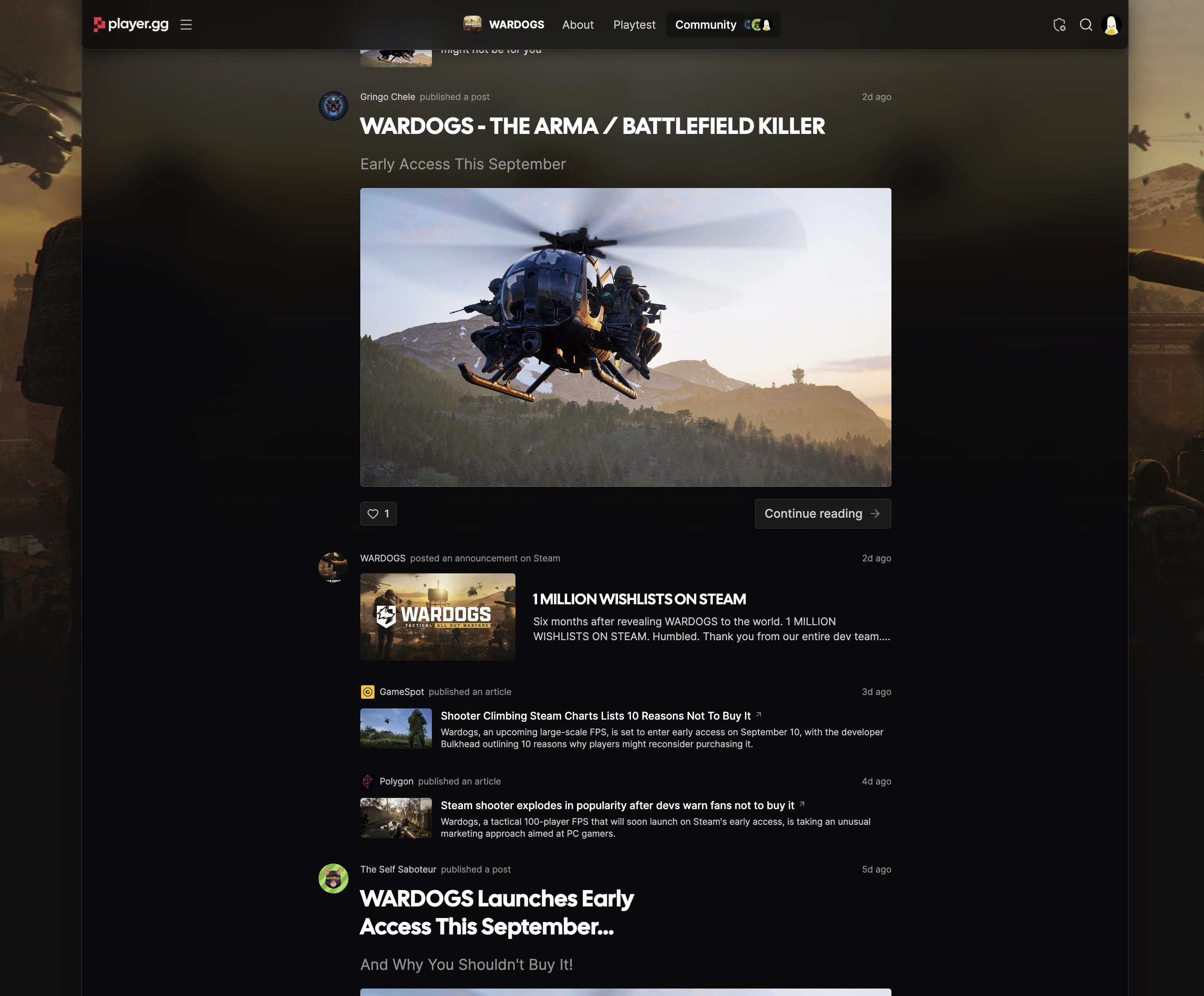Like the Arma / Battlefield Killer post
1204x996 pixels.
[x=379, y=513]
